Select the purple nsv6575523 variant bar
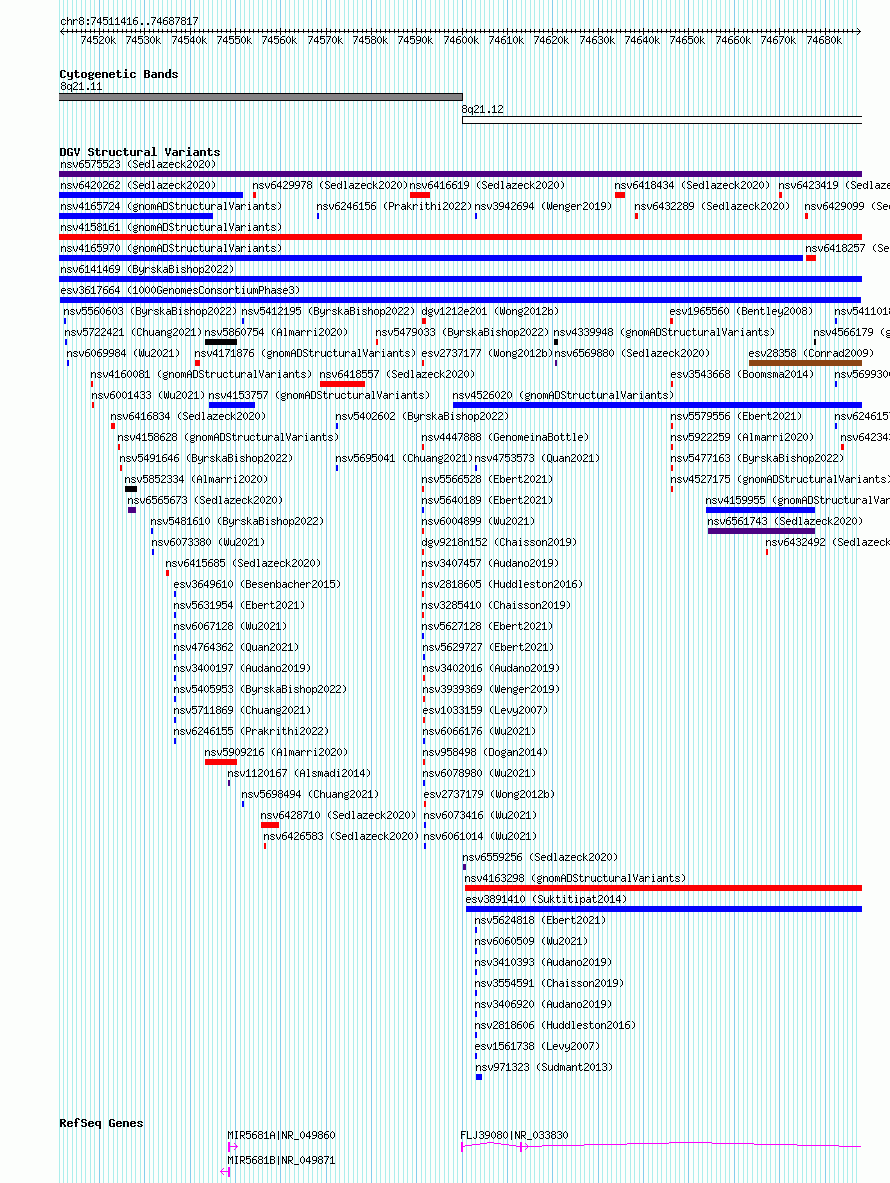890x1183 pixels. click(x=460, y=174)
